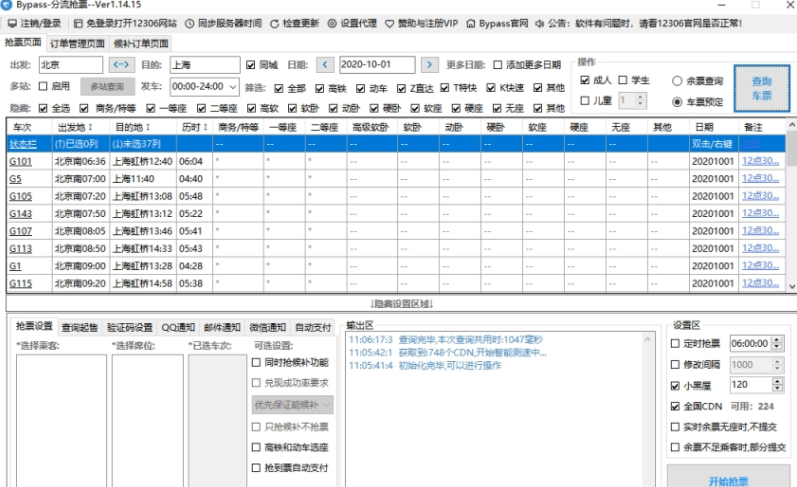The height and width of the screenshot is (487, 797).
Task: Open 设置代理 settings
Action: [352, 23]
